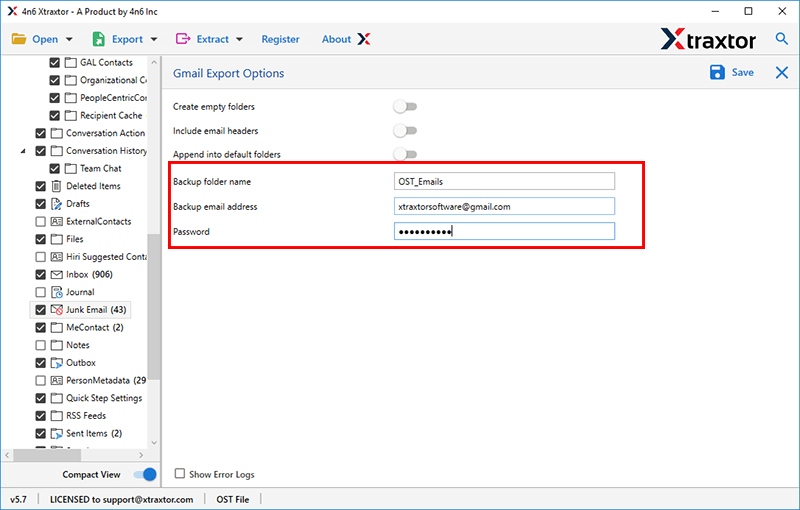Check the Show Error Logs checkbox
This screenshot has width=800, height=510.
click(180, 474)
